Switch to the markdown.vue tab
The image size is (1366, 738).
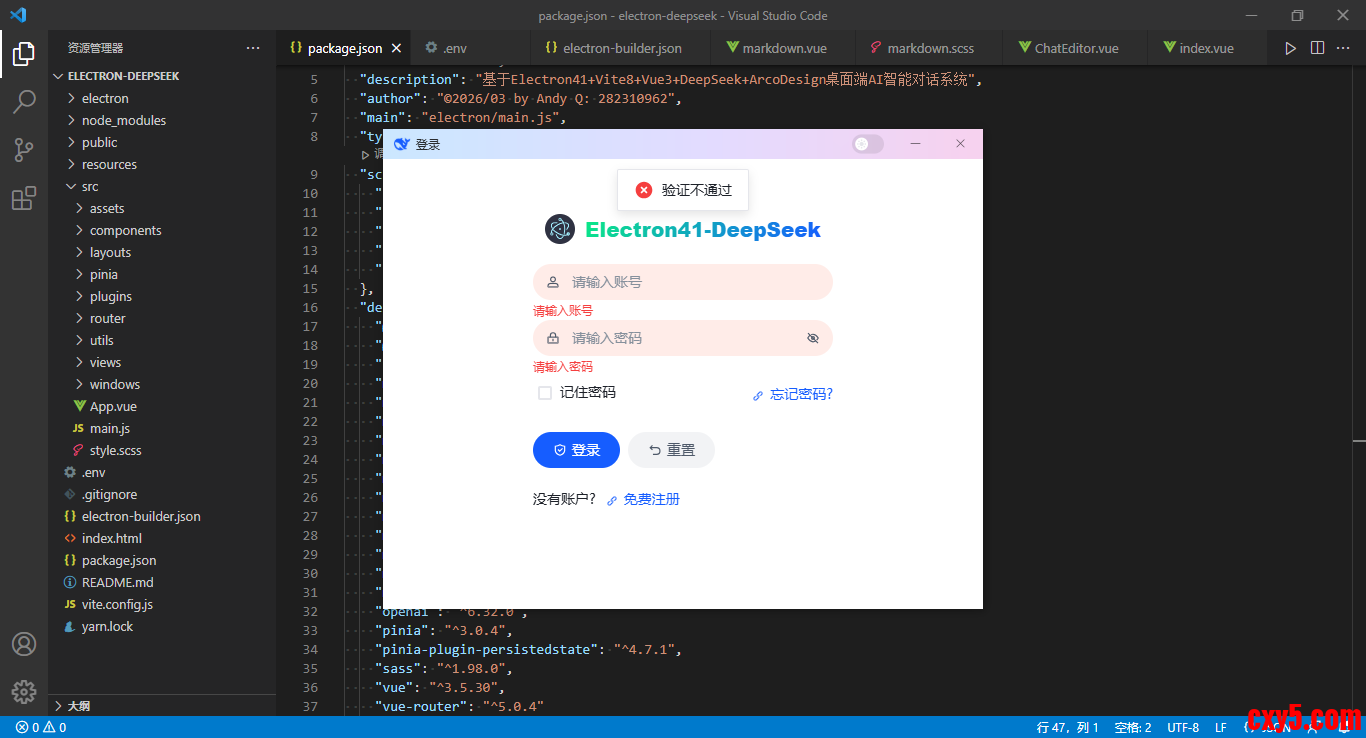click(x=783, y=48)
